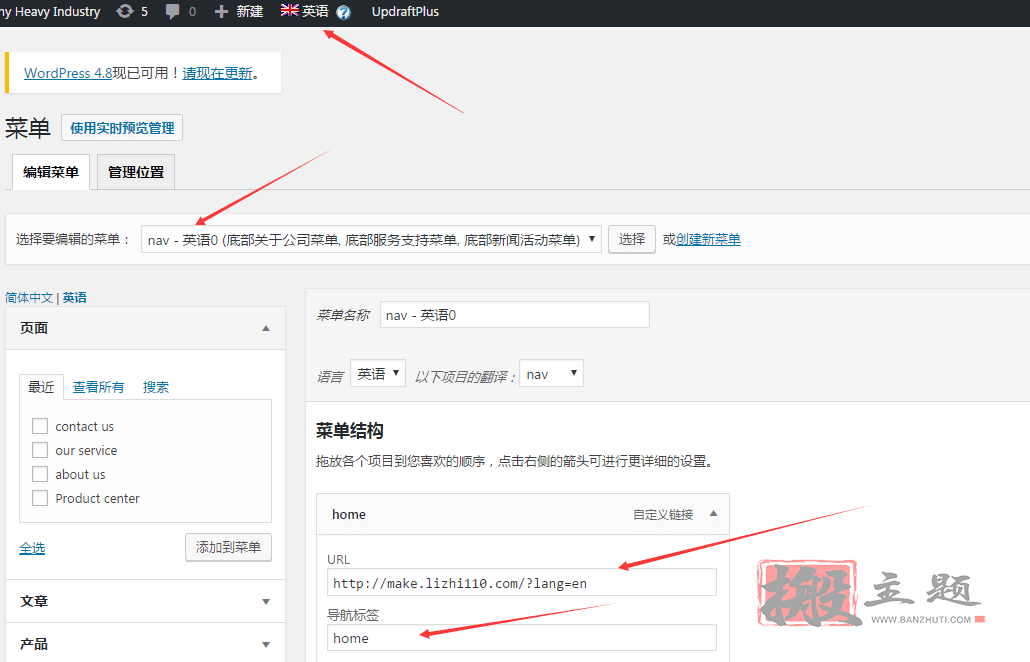Viewport: 1030px width, 662px height.
Task: Click the 全选 select all link
Action: (x=32, y=548)
